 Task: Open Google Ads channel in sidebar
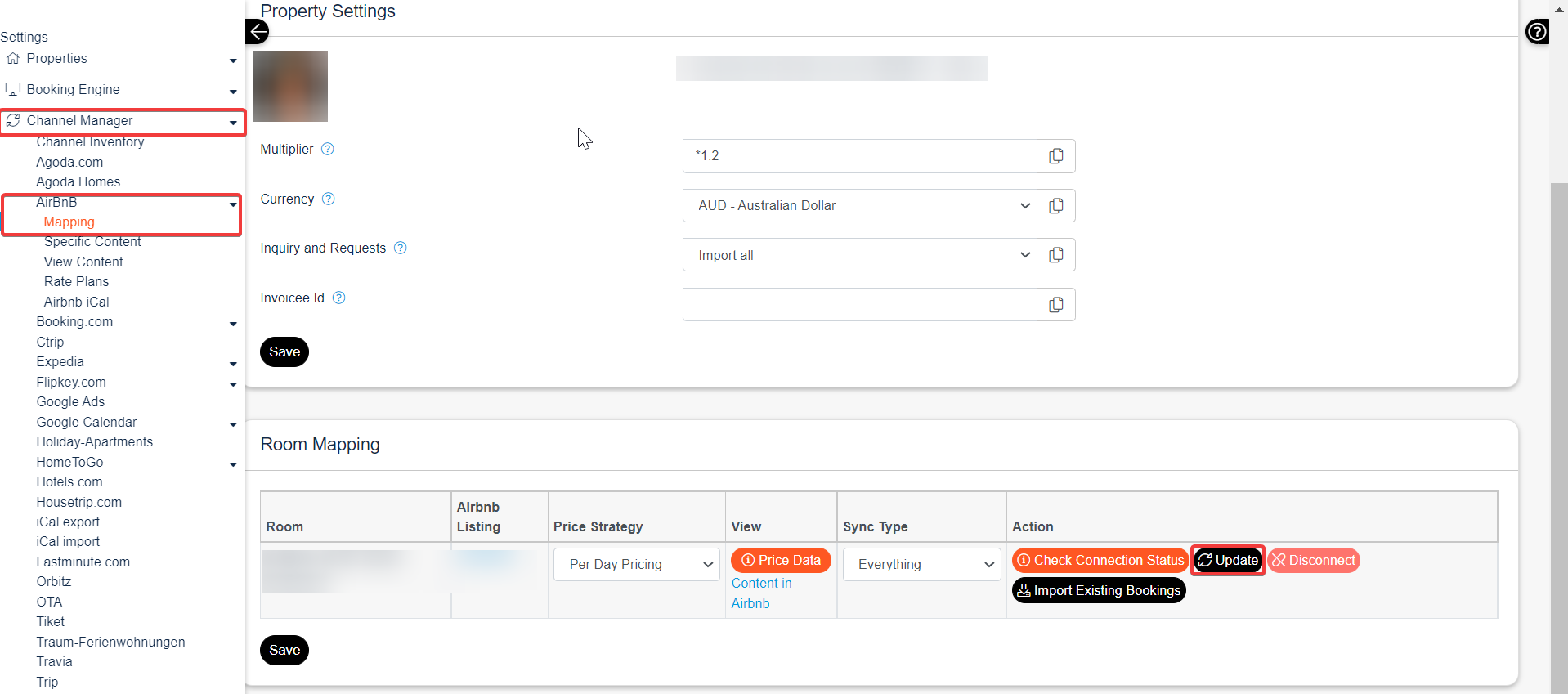pyautogui.click(x=70, y=401)
